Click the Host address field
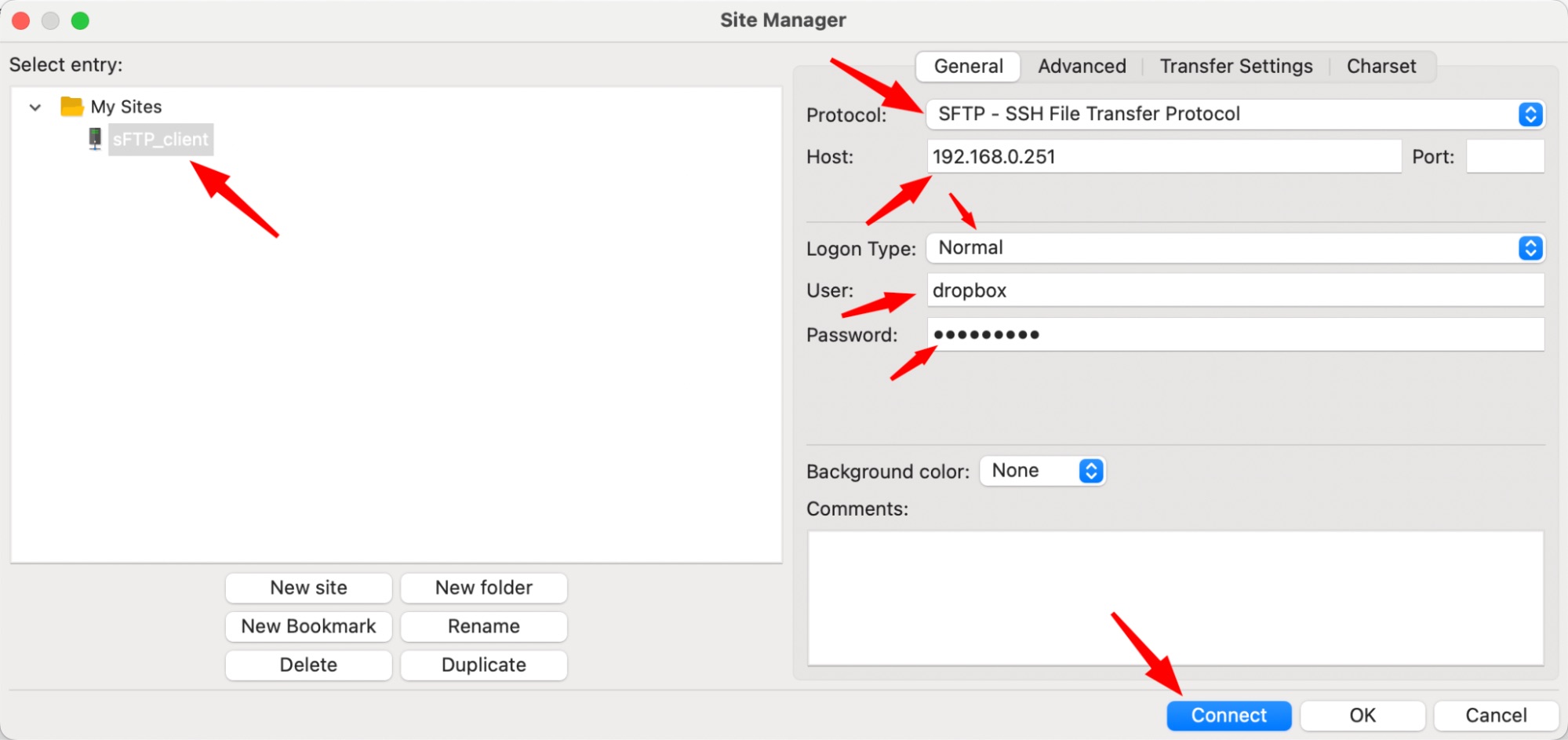The width and height of the screenshot is (1568, 740). (1163, 157)
